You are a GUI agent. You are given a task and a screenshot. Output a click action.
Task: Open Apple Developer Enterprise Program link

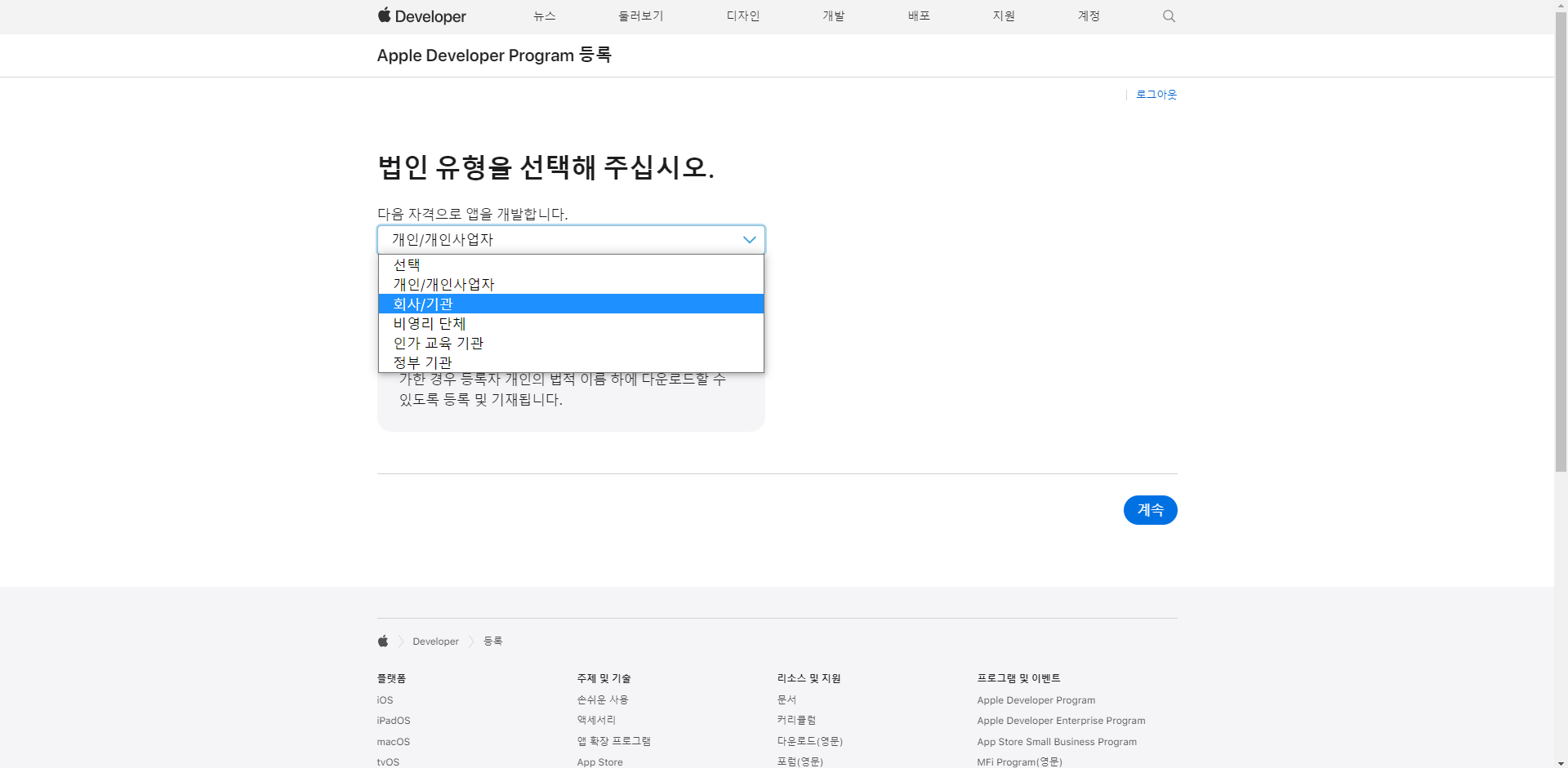click(1061, 721)
